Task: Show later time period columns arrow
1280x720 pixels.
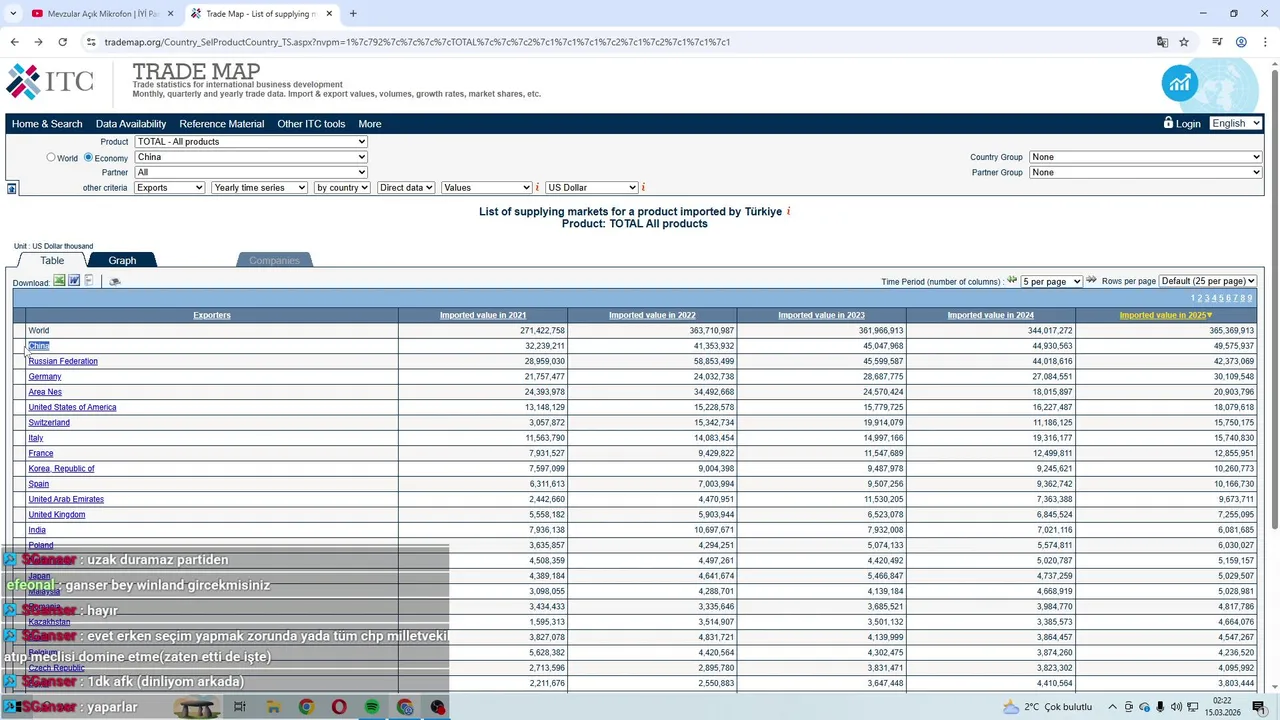Action: pos(1091,281)
